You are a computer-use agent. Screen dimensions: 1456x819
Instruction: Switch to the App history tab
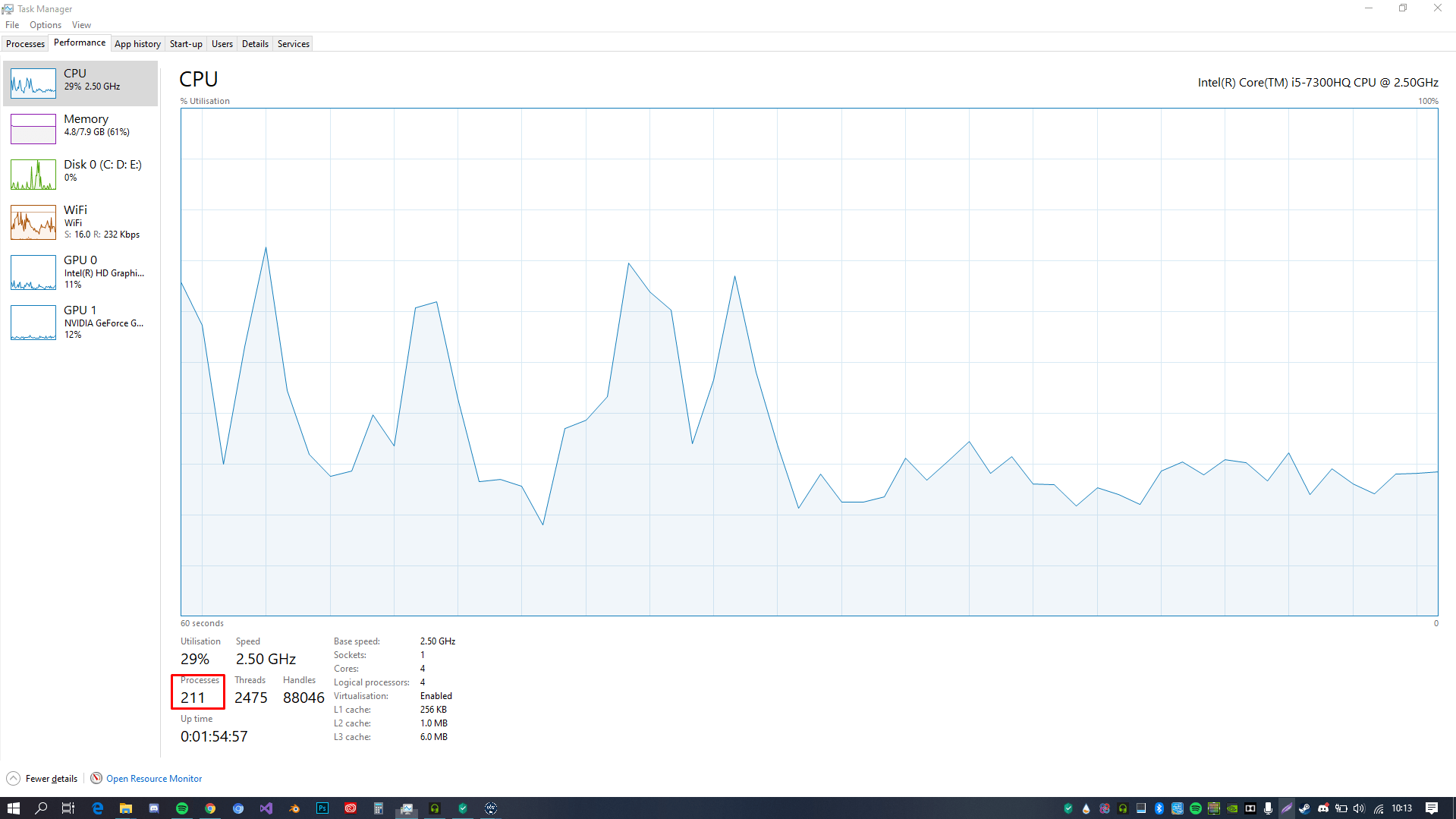(137, 44)
